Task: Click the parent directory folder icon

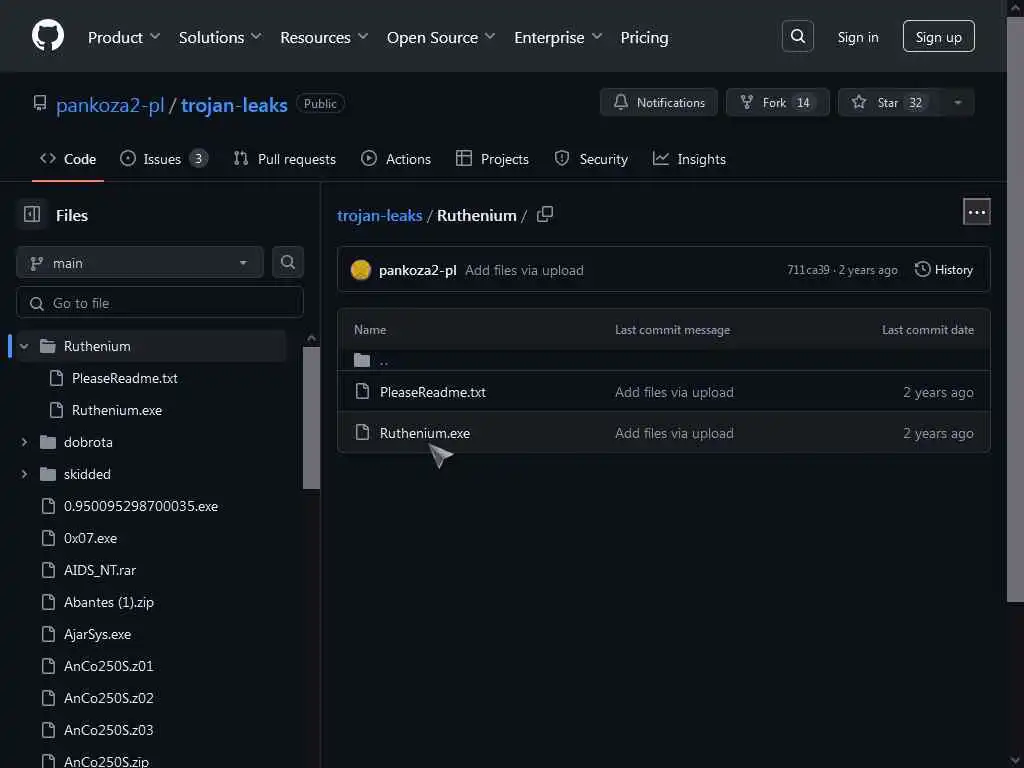Action: tap(362, 360)
